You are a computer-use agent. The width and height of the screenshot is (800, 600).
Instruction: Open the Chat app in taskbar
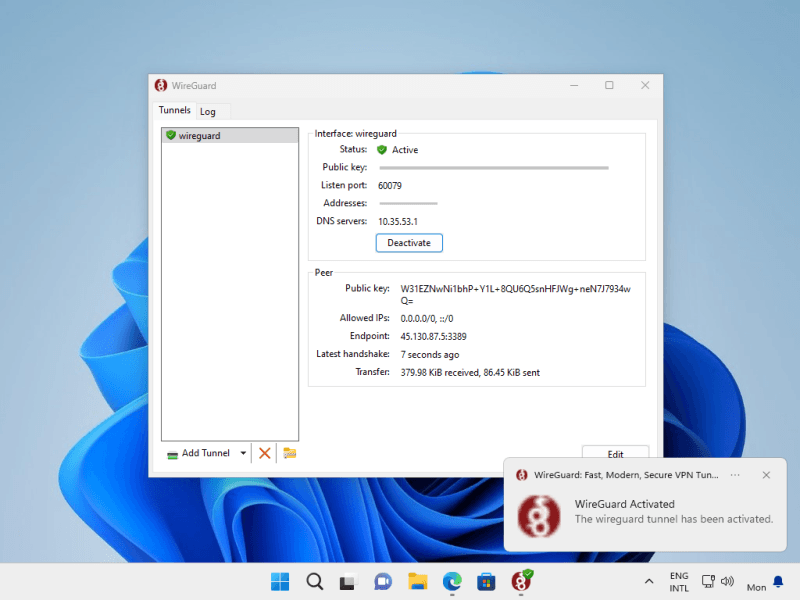(382, 581)
